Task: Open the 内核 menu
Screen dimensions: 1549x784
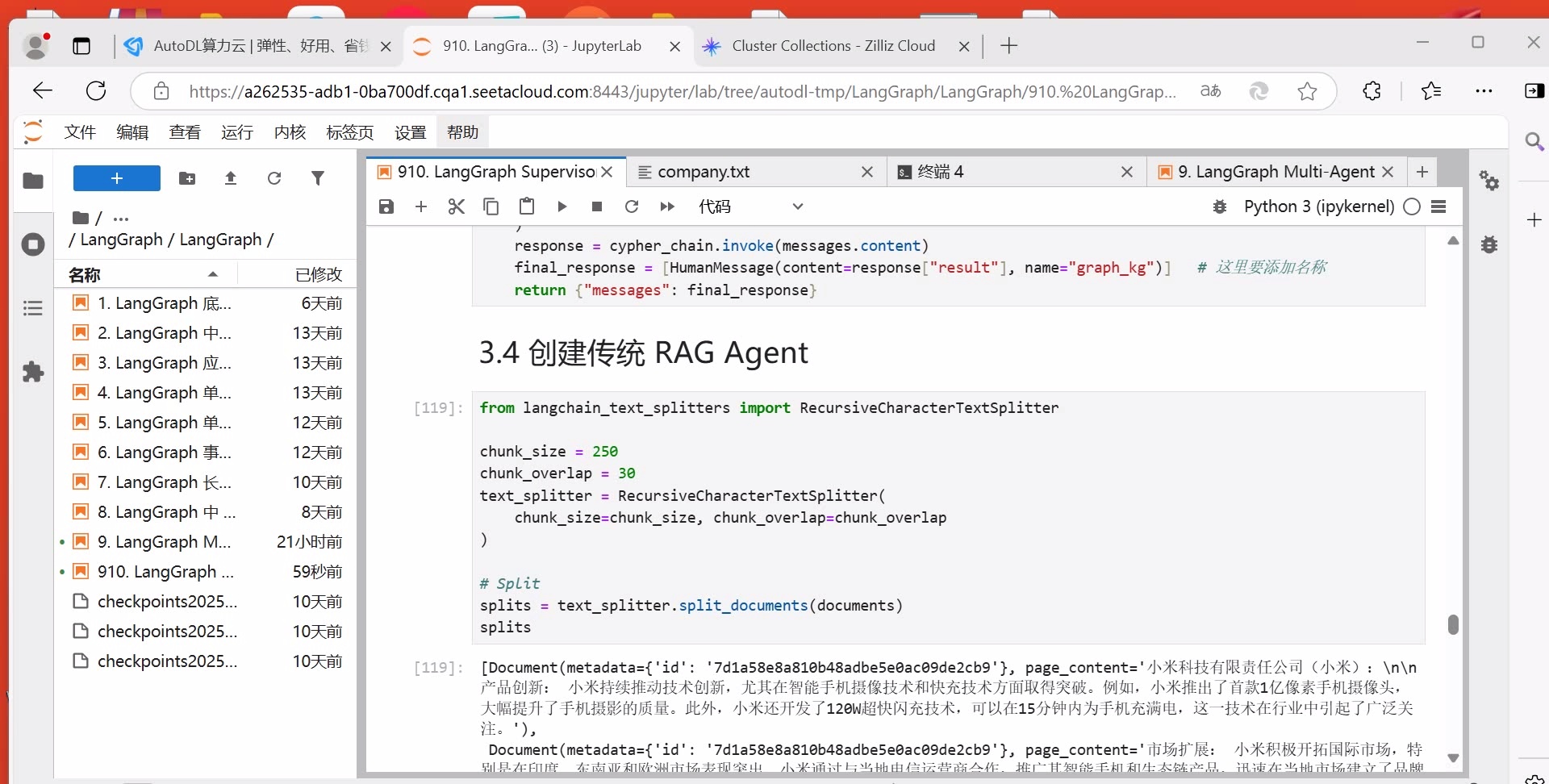Action: coord(289,132)
